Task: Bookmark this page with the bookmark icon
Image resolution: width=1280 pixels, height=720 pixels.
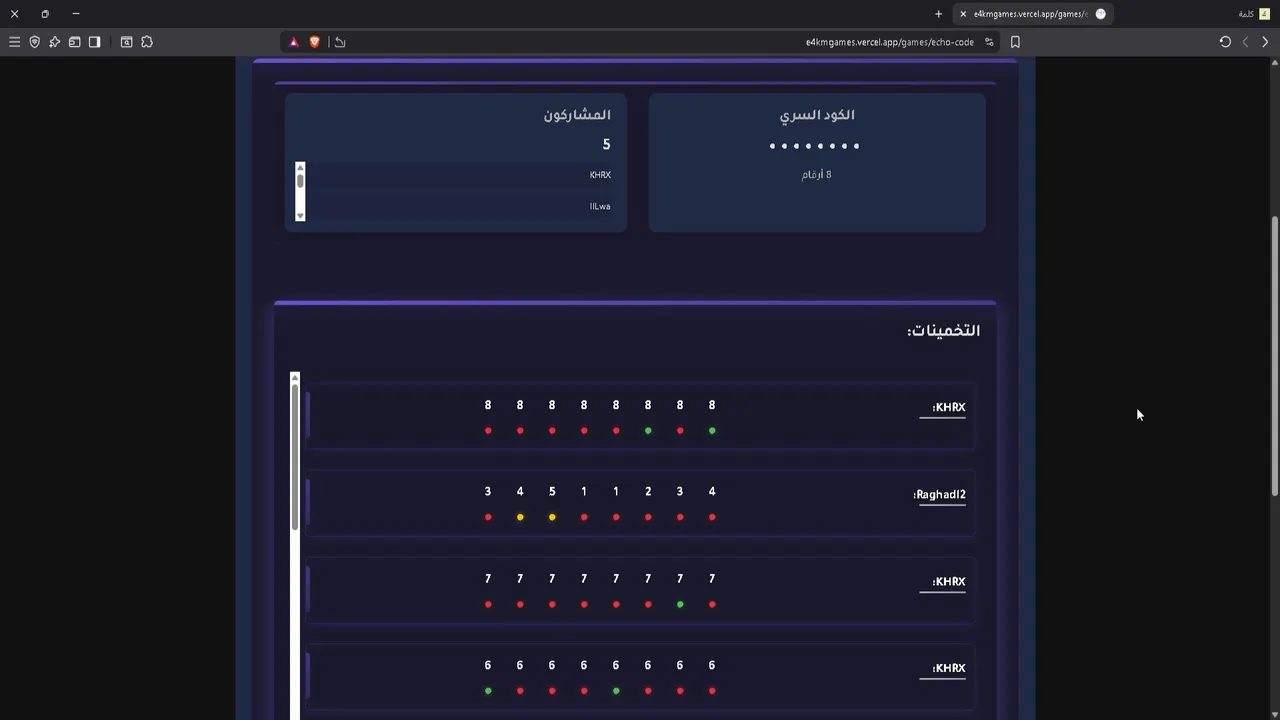Action: (x=1015, y=42)
